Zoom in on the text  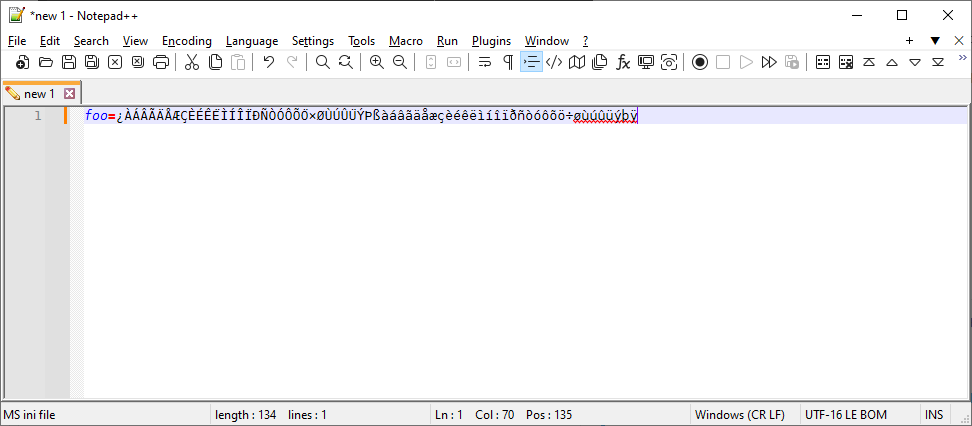(x=377, y=62)
